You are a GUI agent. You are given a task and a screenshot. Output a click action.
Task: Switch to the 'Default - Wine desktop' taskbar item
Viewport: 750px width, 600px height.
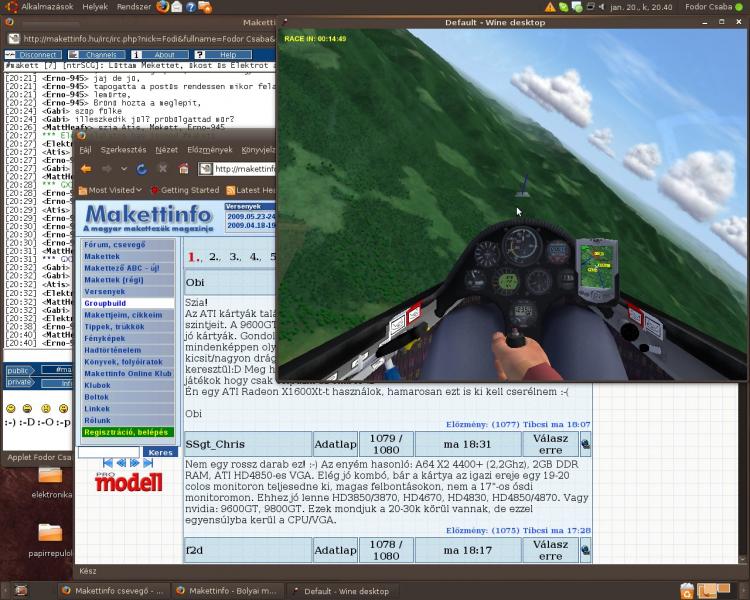(337, 591)
